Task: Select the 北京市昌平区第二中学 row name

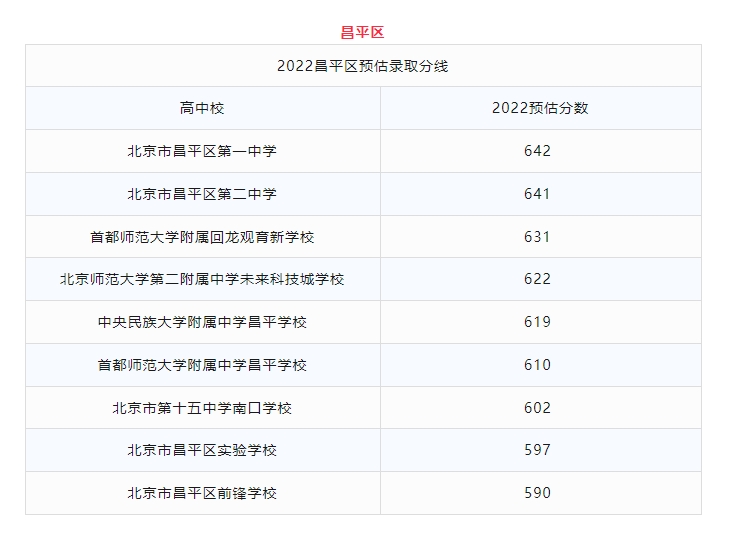Action: pos(202,194)
